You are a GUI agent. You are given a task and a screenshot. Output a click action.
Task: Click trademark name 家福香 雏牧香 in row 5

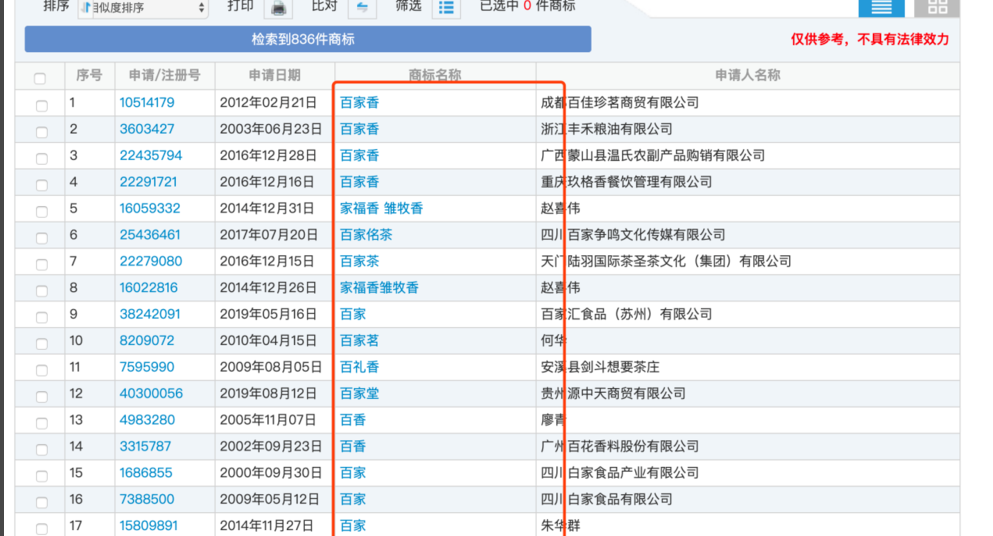pyautogui.click(x=381, y=209)
